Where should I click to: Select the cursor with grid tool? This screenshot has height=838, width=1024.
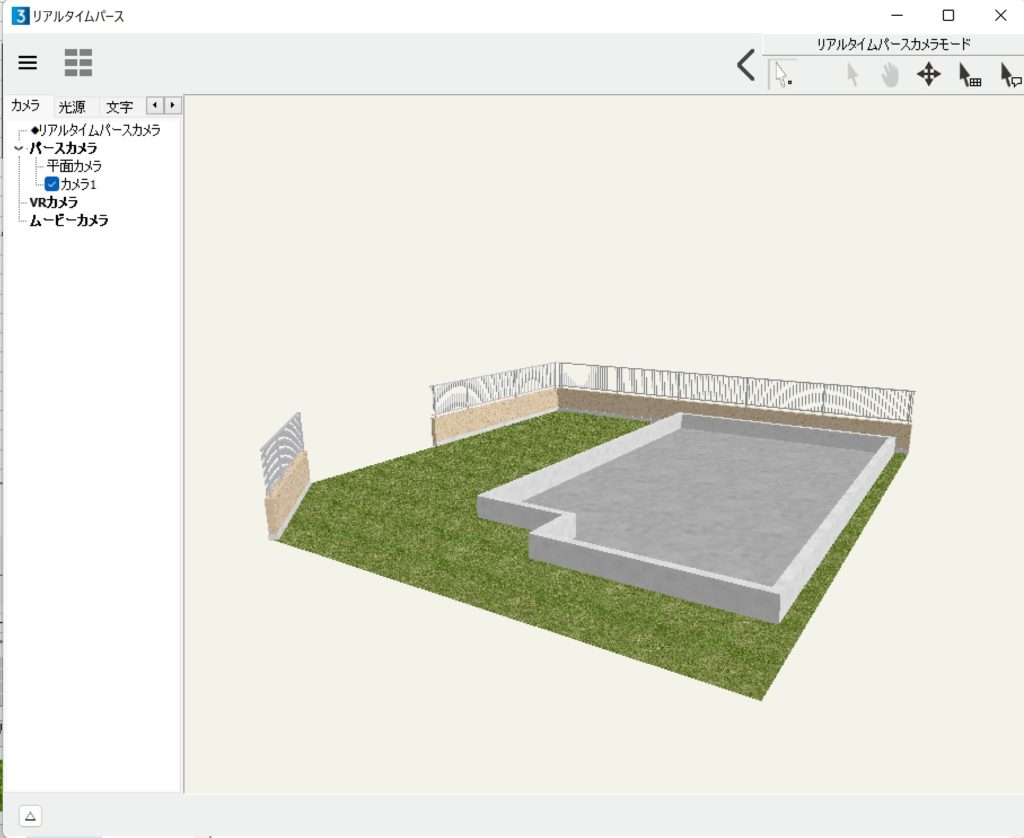click(x=969, y=75)
